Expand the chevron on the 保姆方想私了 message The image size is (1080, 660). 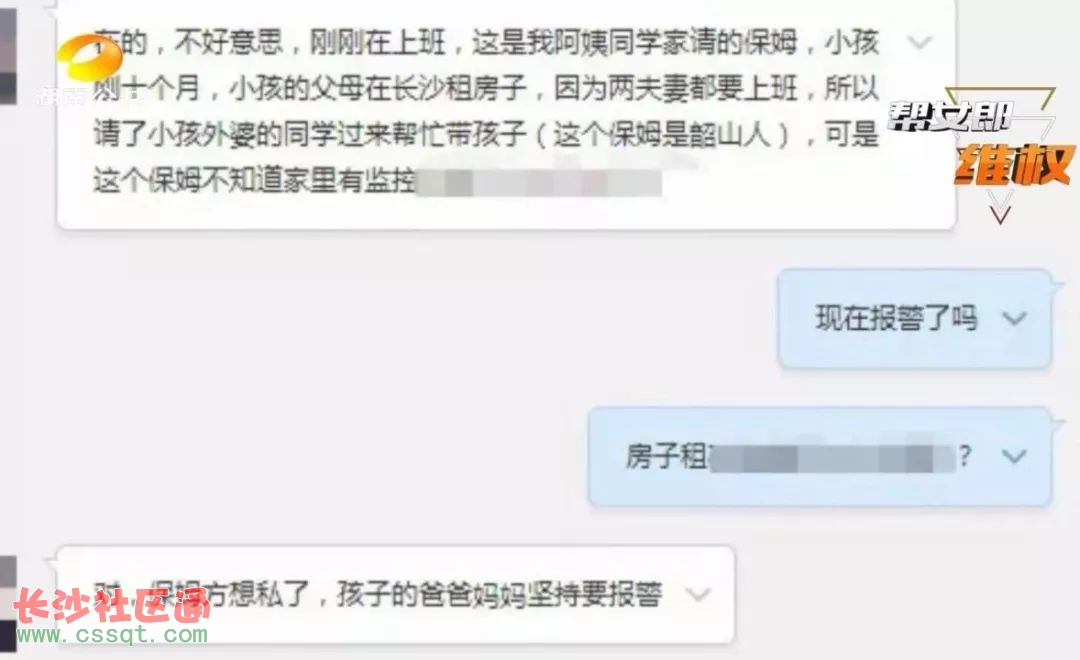pyautogui.click(x=698, y=593)
